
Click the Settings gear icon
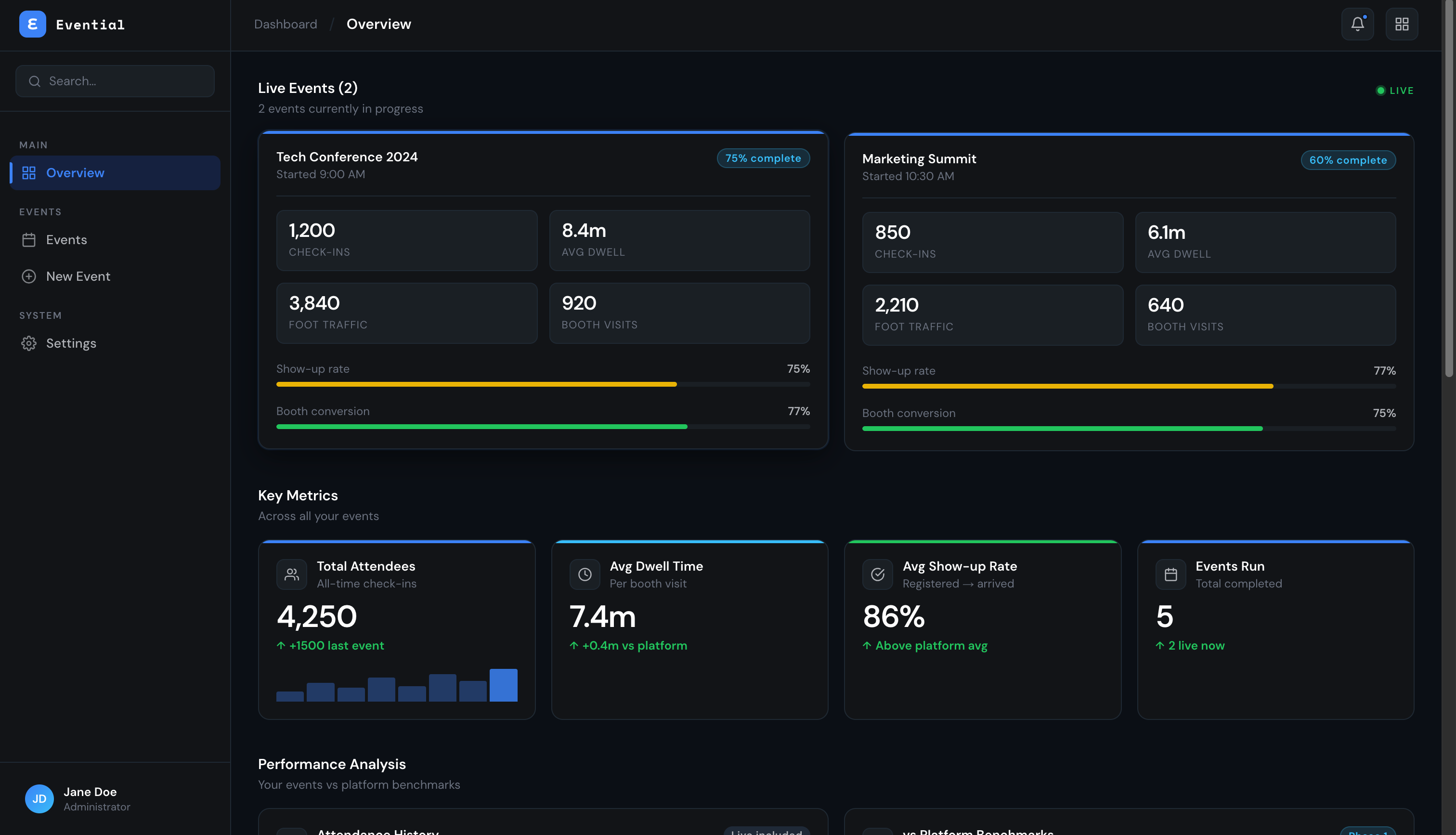[29, 343]
